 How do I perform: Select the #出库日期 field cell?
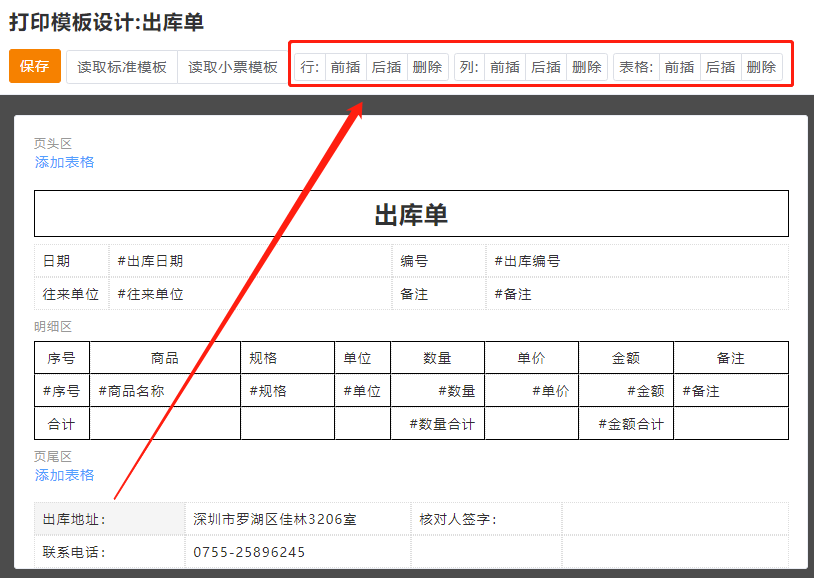(250, 261)
